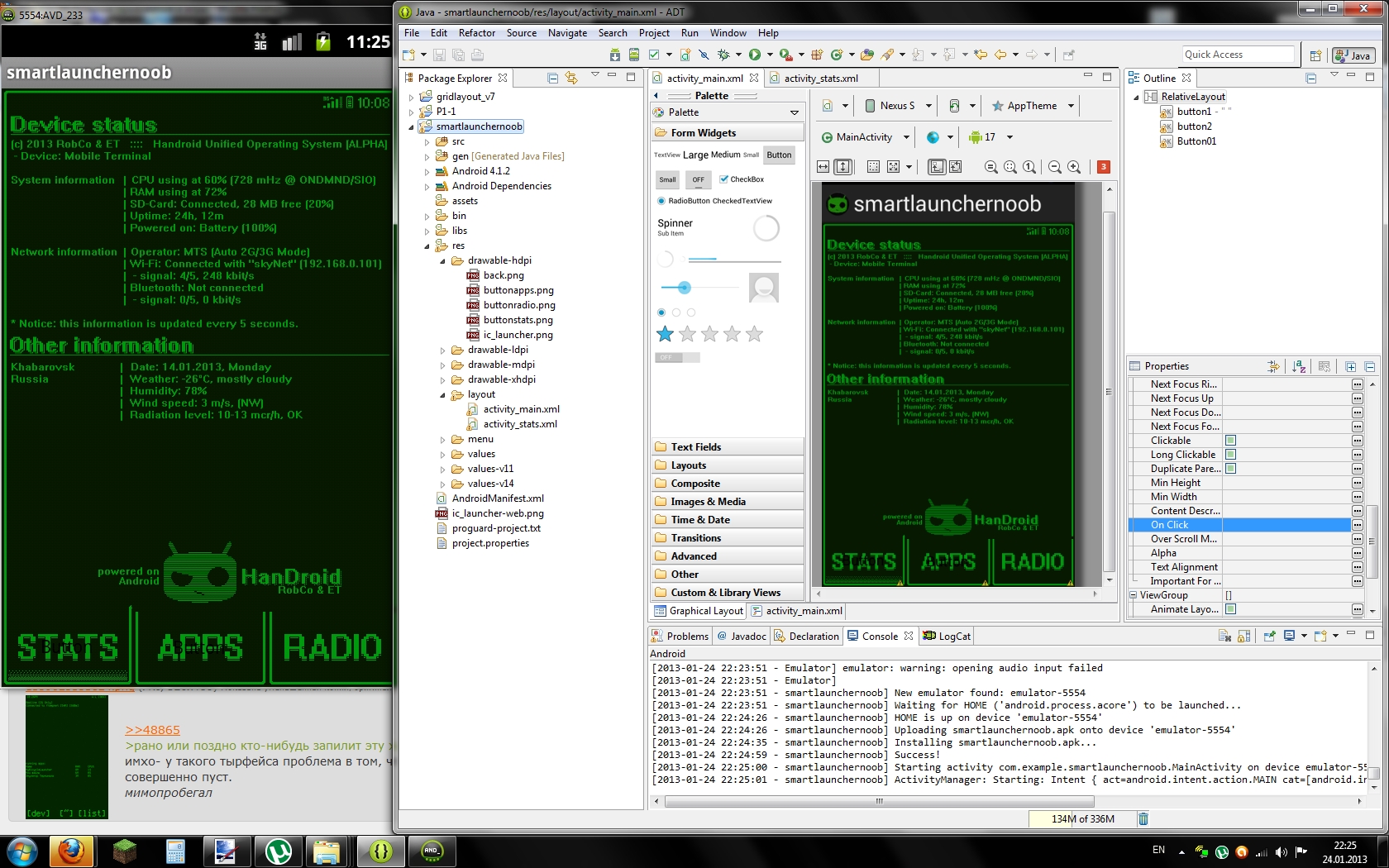Click the Back navigation arrow in toolbar
Image resolution: width=1389 pixels, height=868 pixels.
[x=1000, y=55]
